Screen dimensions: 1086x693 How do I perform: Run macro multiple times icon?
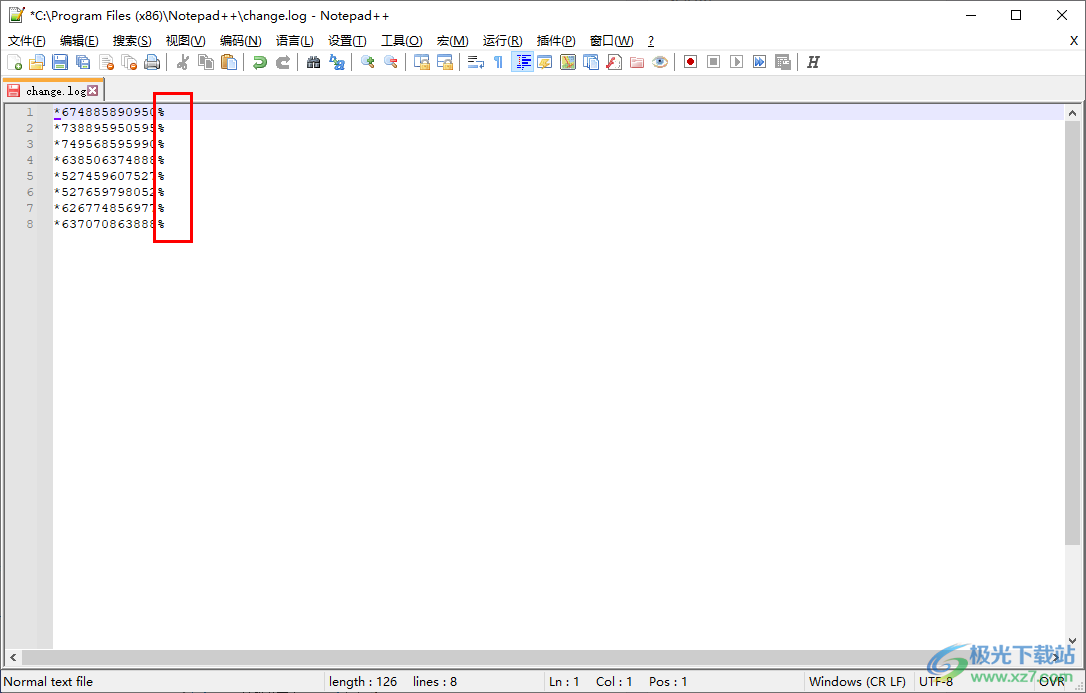tap(760, 62)
